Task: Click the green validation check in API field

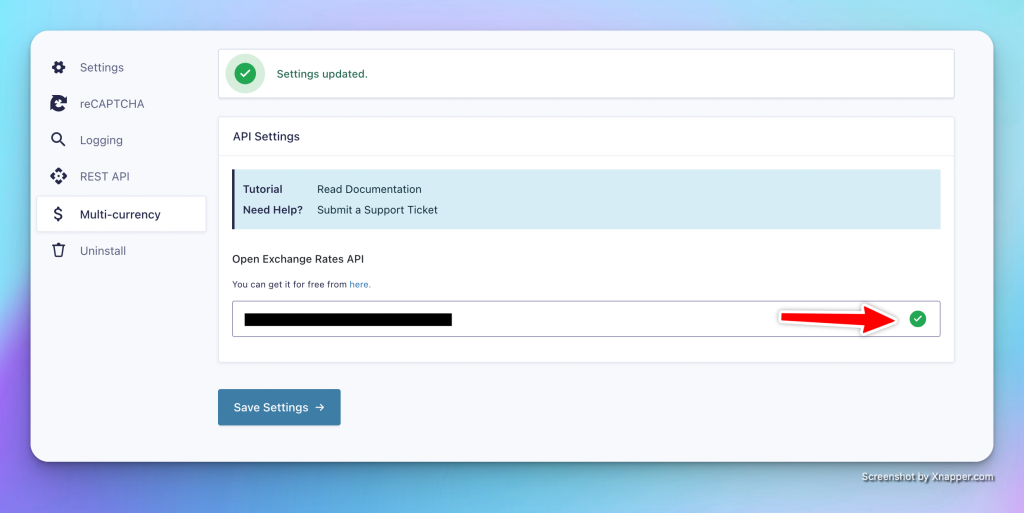Action: 917,319
